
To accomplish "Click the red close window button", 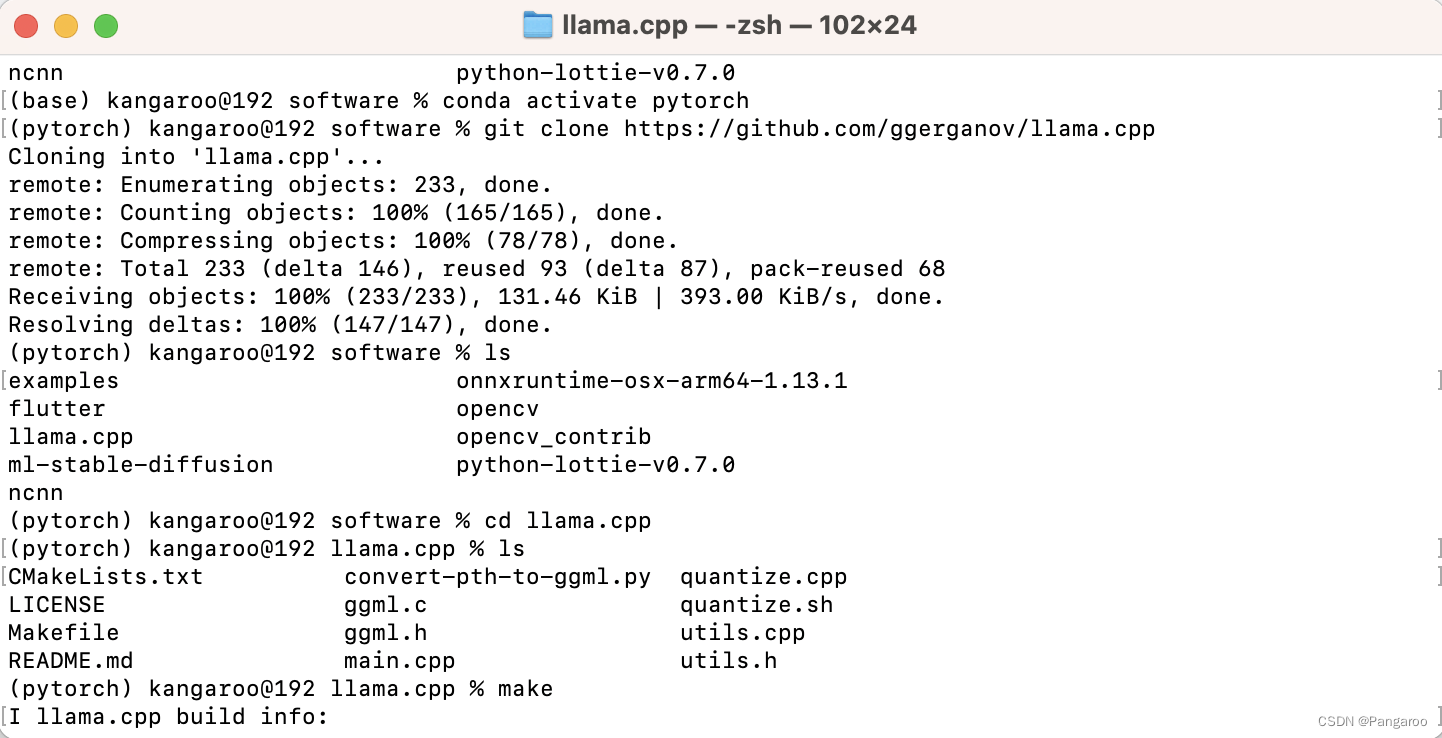I will tap(26, 27).
